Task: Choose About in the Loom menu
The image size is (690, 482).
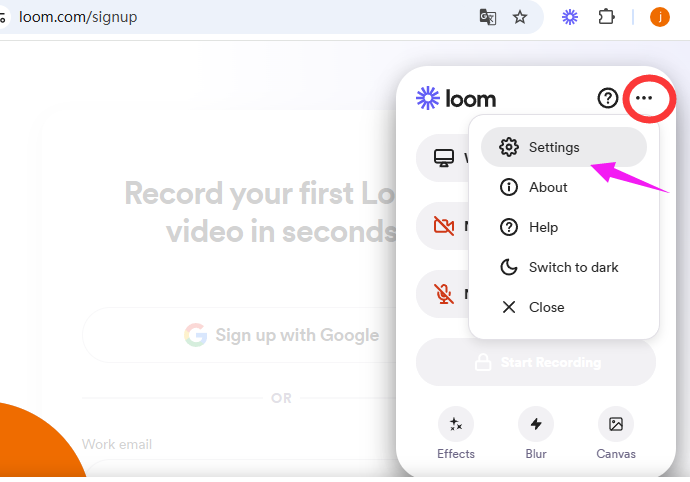Action: 547,187
